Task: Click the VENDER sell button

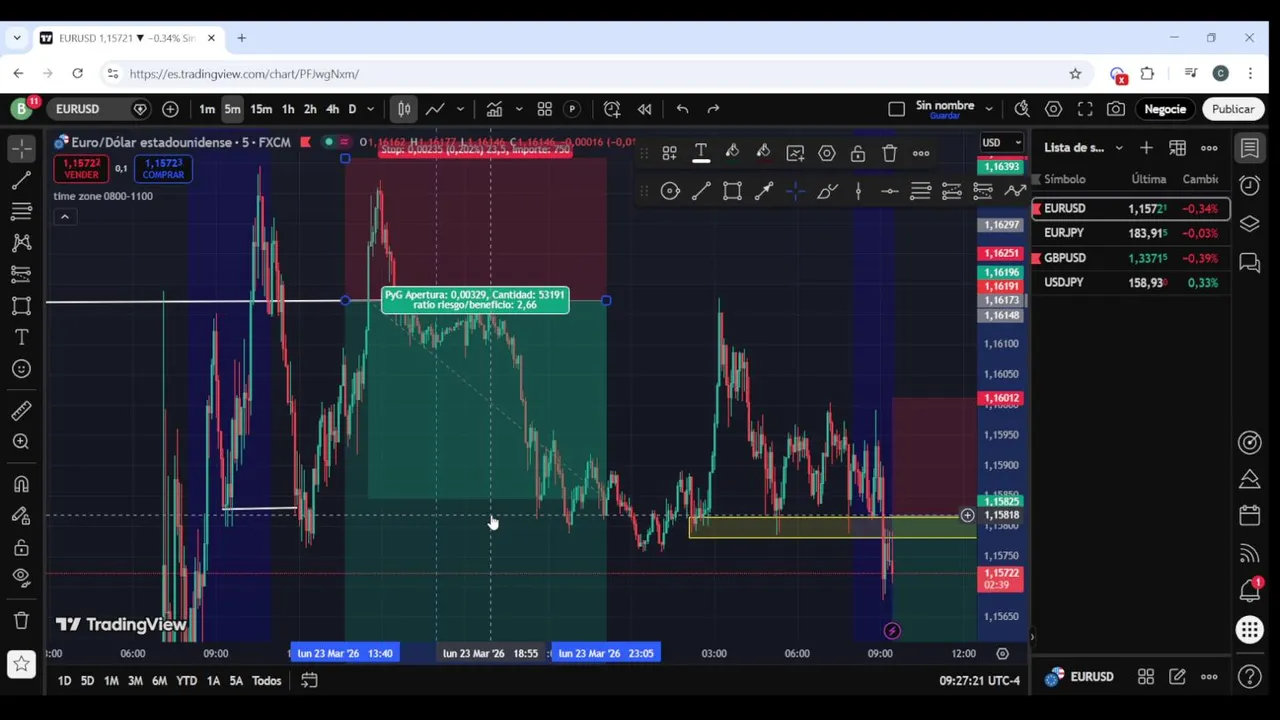Action: pyautogui.click(x=81, y=169)
